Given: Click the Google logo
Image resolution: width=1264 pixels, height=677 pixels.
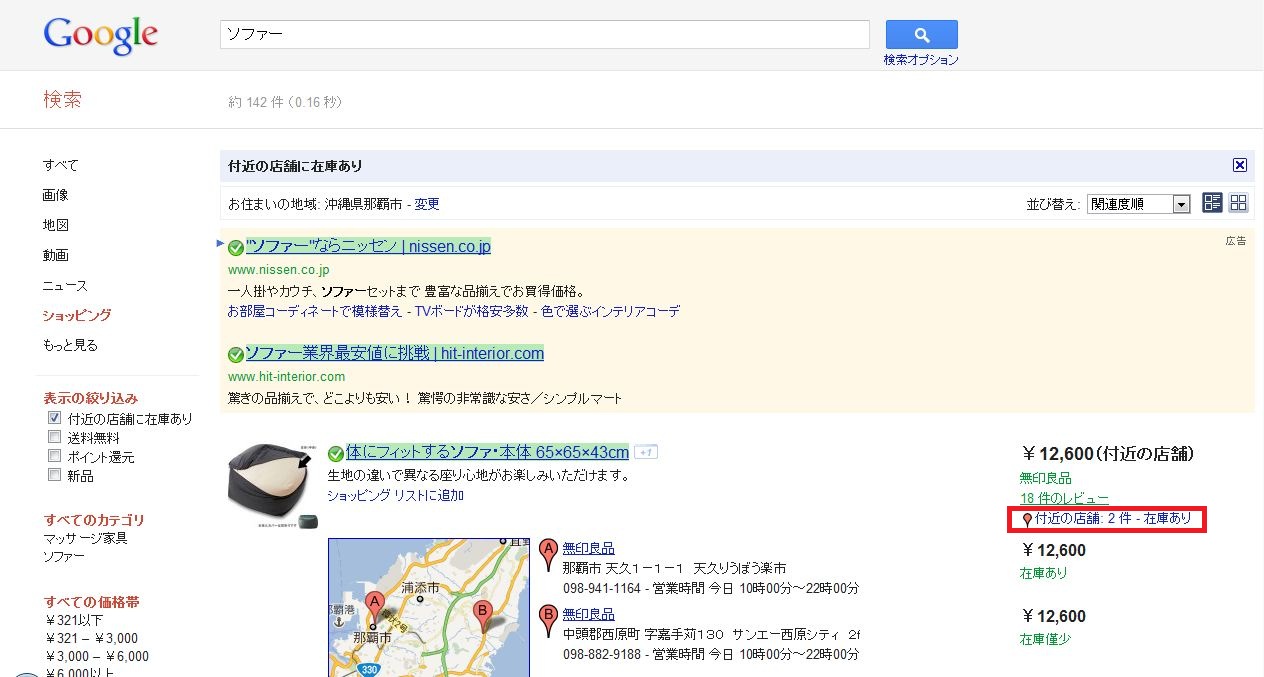Looking at the screenshot, I should pos(101,36).
